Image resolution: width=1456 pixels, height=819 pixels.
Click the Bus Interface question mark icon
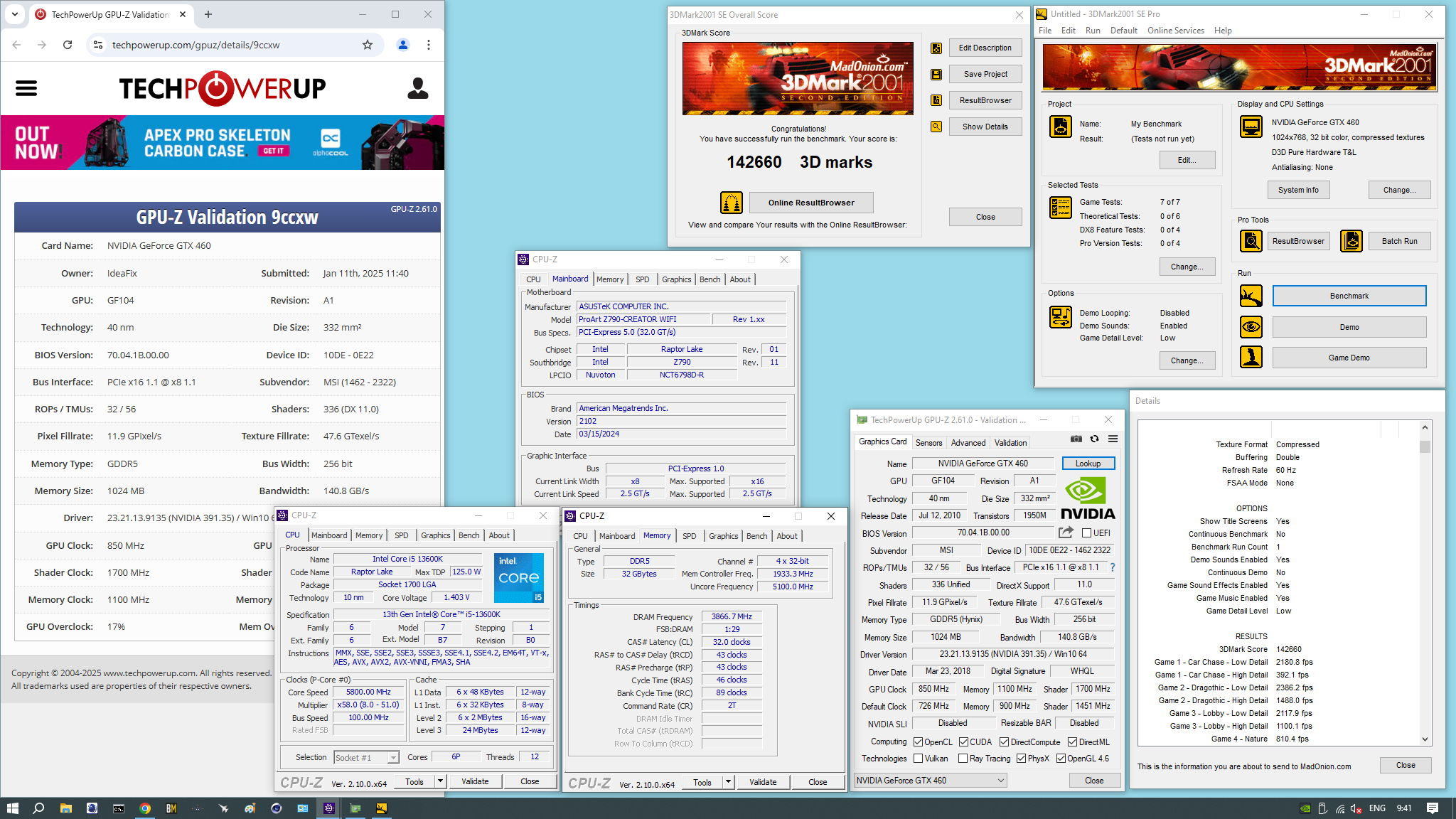click(x=1113, y=567)
